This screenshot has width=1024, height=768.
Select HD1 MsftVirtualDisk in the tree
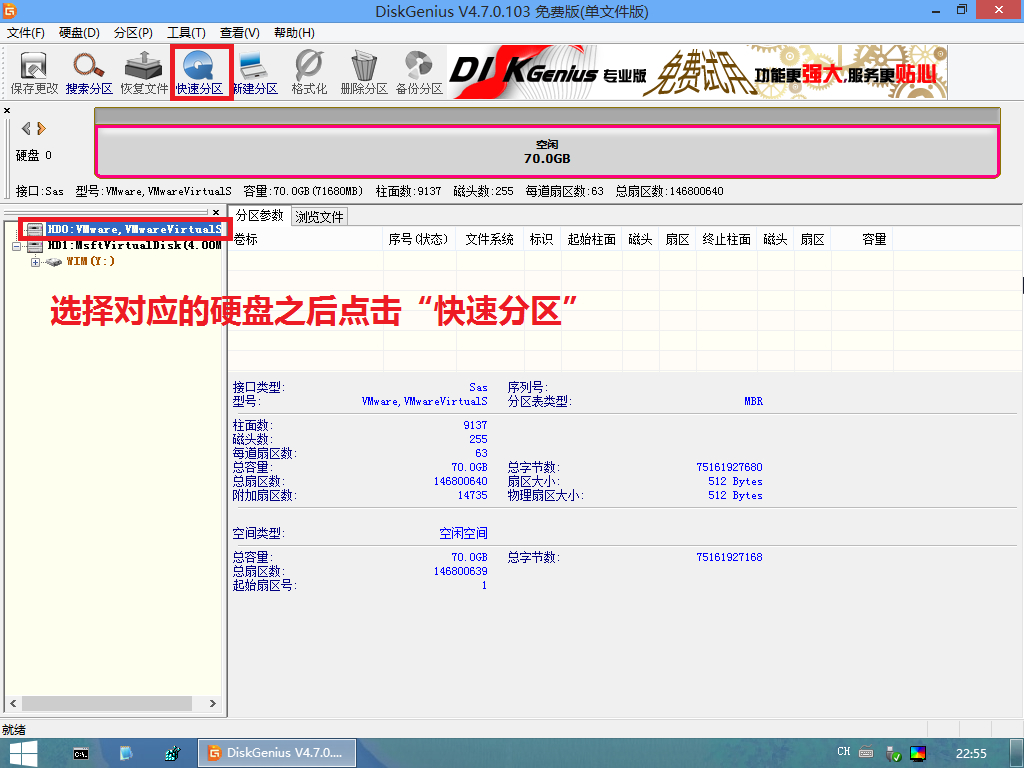click(135, 246)
